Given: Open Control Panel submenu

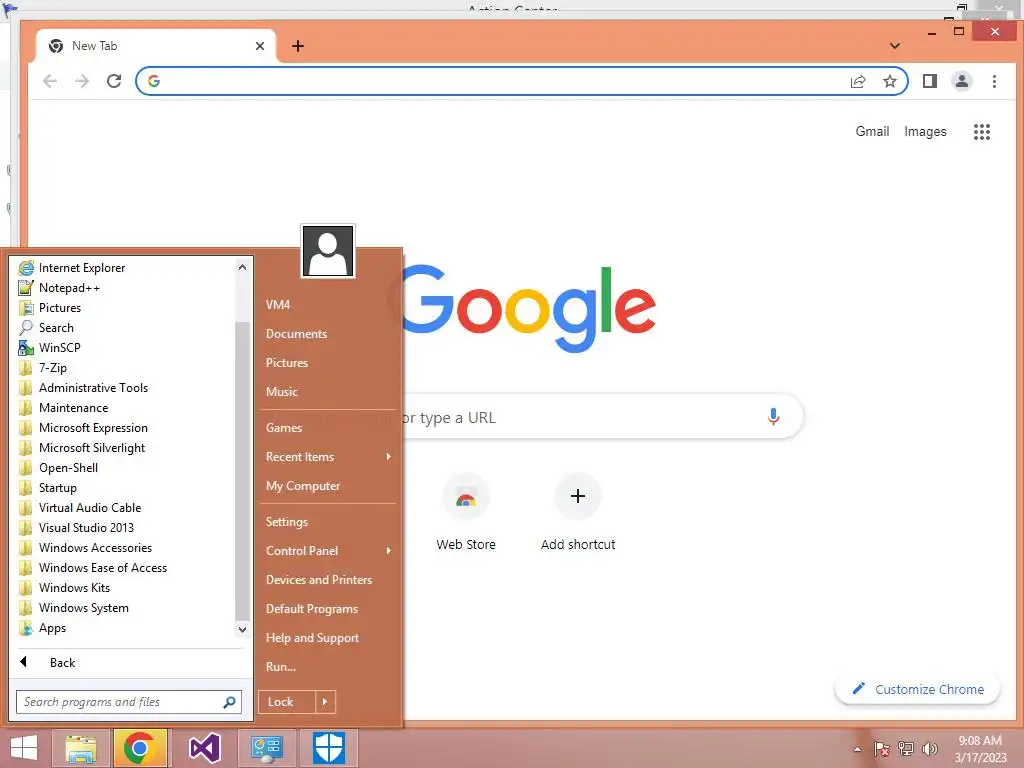Looking at the screenshot, I should point(328,551).
